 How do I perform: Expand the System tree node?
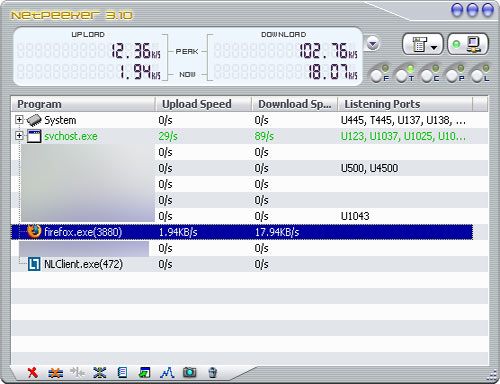pos(19,119)
